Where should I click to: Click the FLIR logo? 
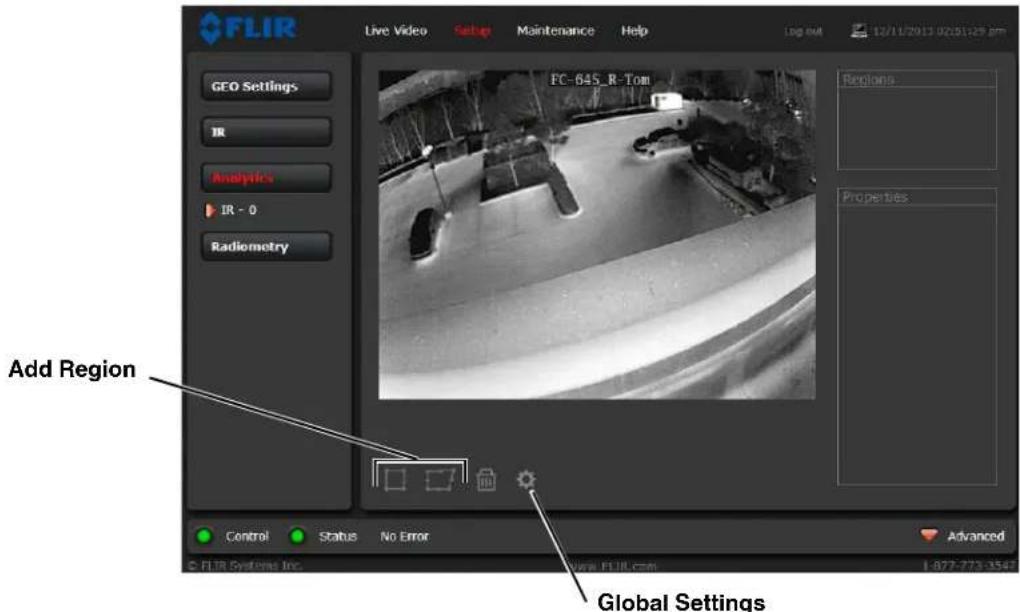click(x=248, y=29)
